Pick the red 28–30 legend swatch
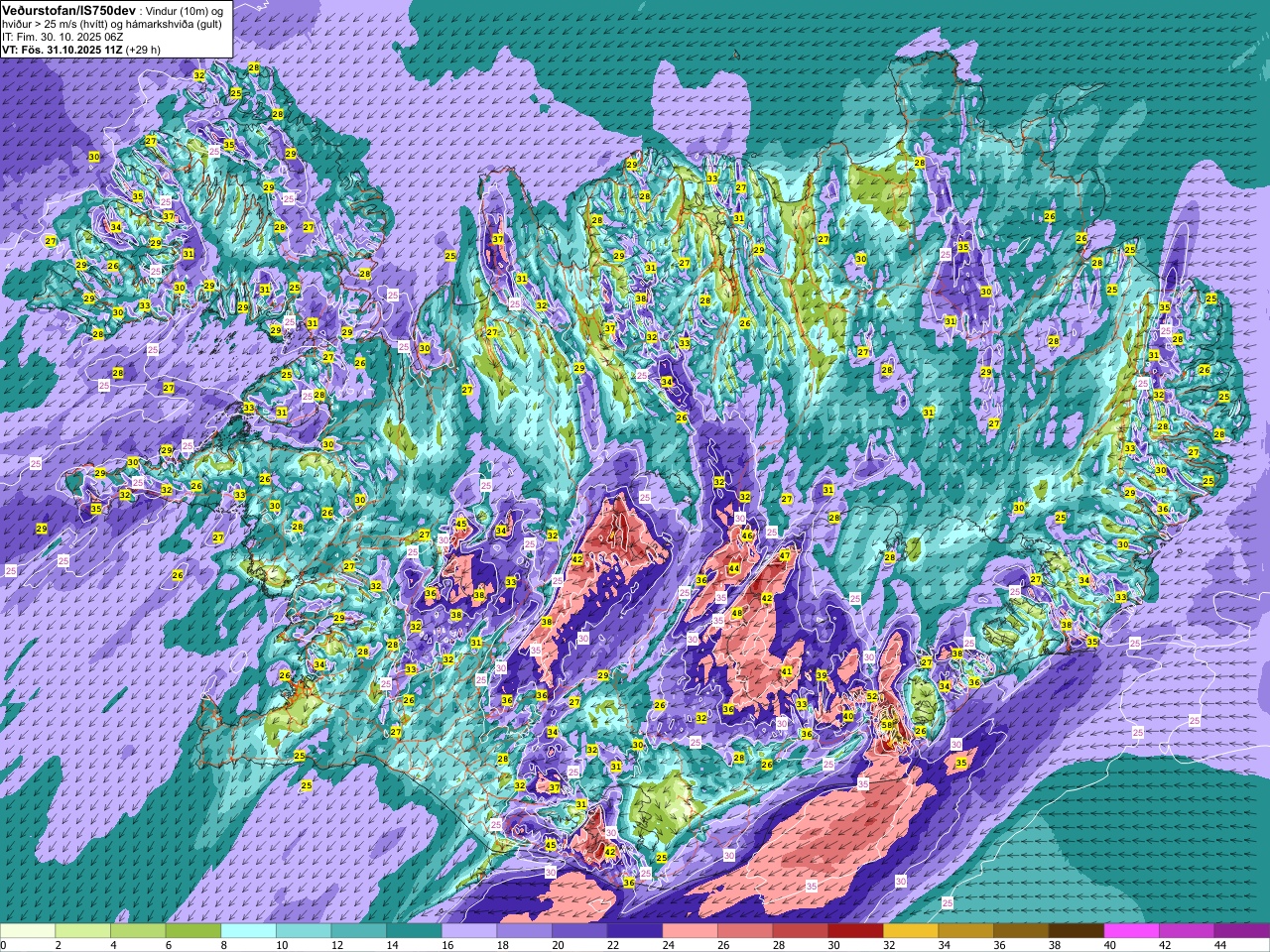 [801, 931]
